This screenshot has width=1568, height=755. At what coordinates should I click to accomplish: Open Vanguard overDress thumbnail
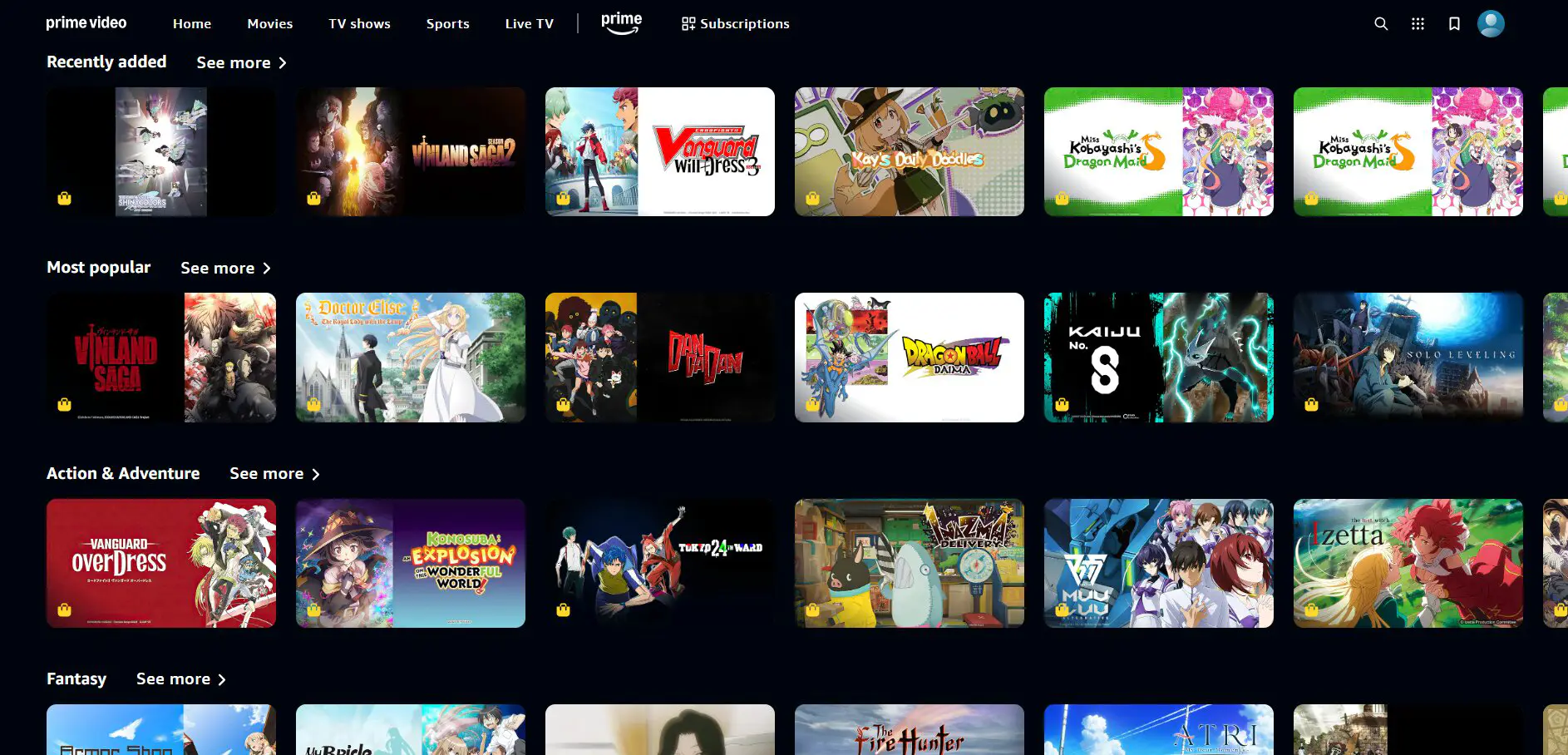pyautogui.click(x=161, y=563)
